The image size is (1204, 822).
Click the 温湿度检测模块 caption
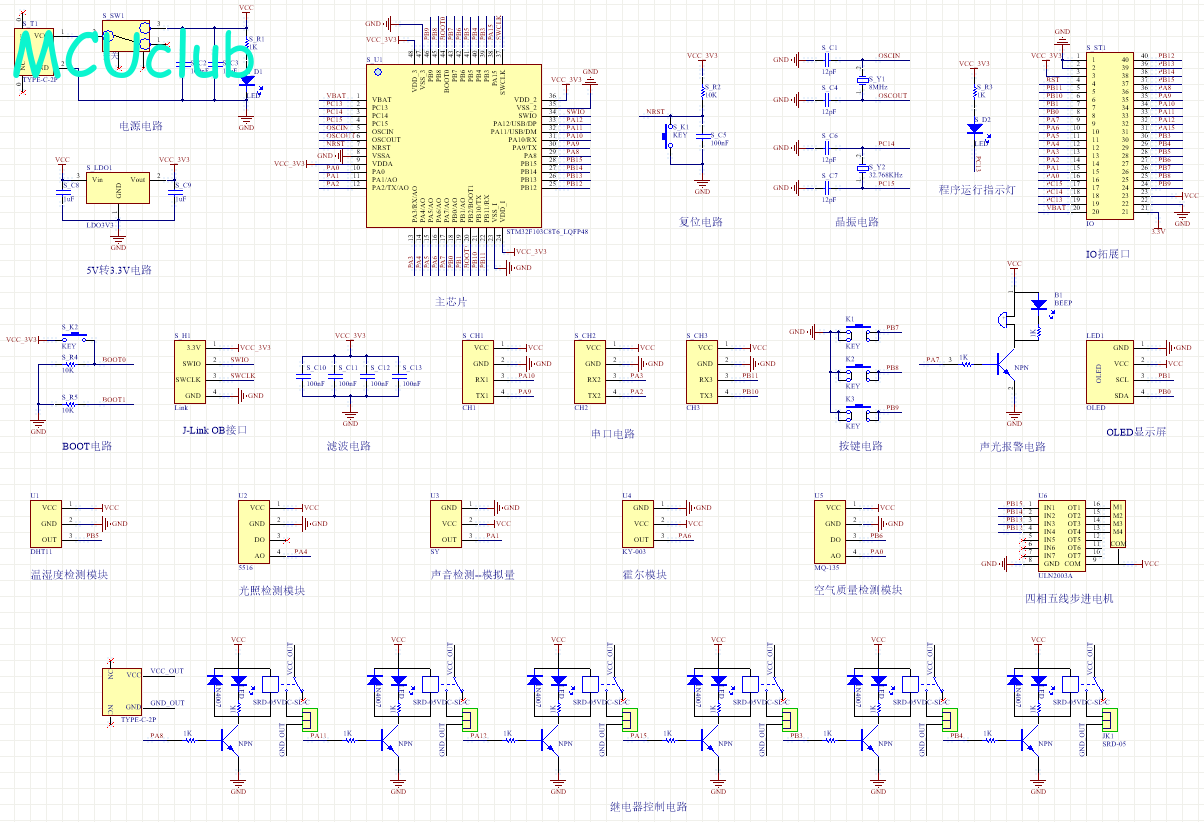click(x=69, y=574)
